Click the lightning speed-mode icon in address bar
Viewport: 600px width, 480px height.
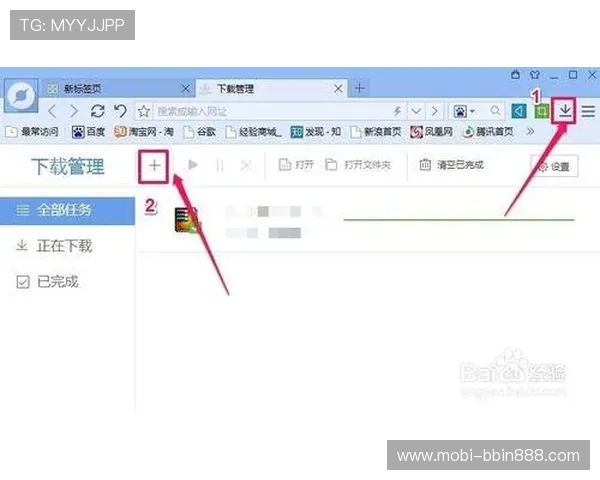397,111
